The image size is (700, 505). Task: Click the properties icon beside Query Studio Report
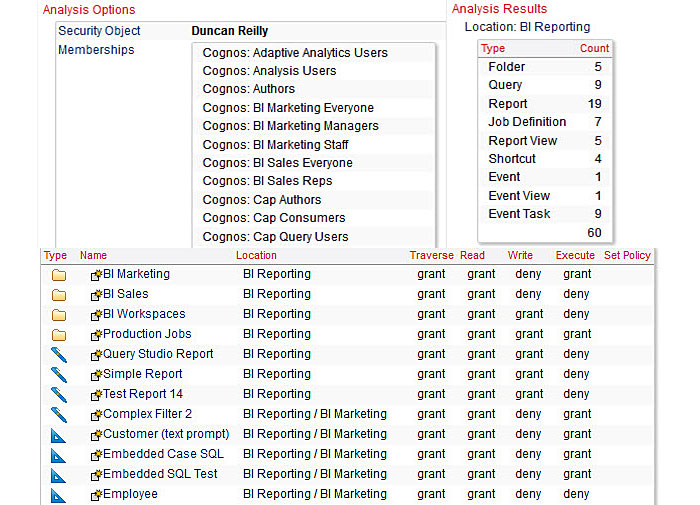pos(96,355)
